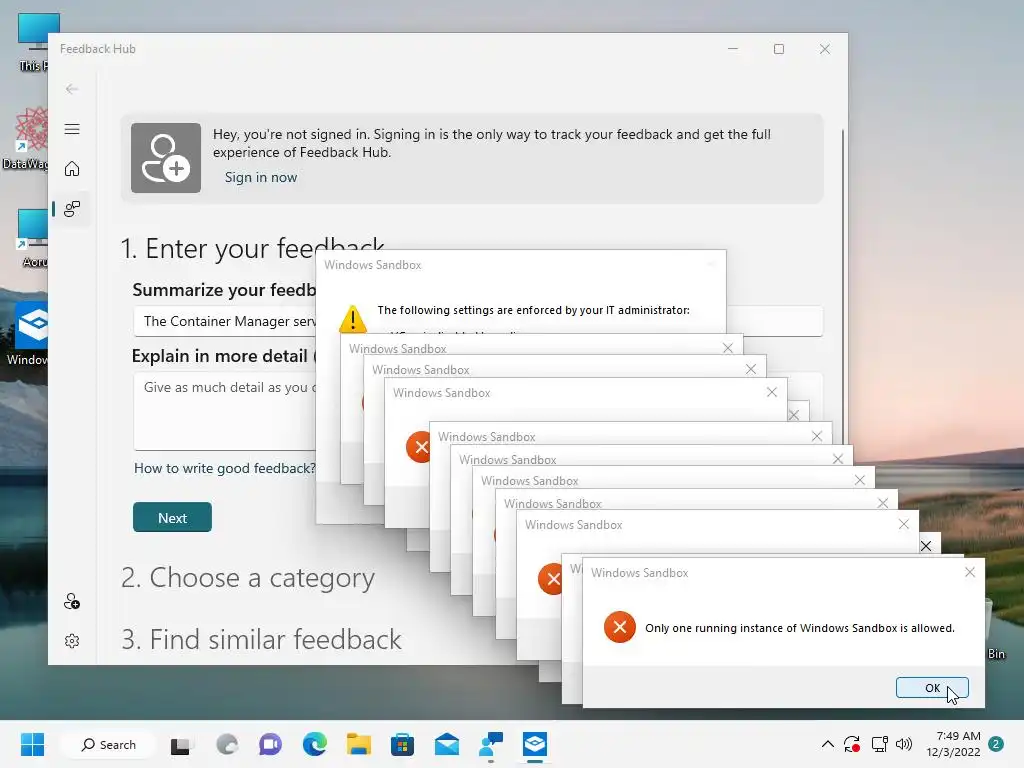This screenshot has width=1024, height=768.
Task: Click the back arrow in Feedback Hub
Action: pos(72,89)
